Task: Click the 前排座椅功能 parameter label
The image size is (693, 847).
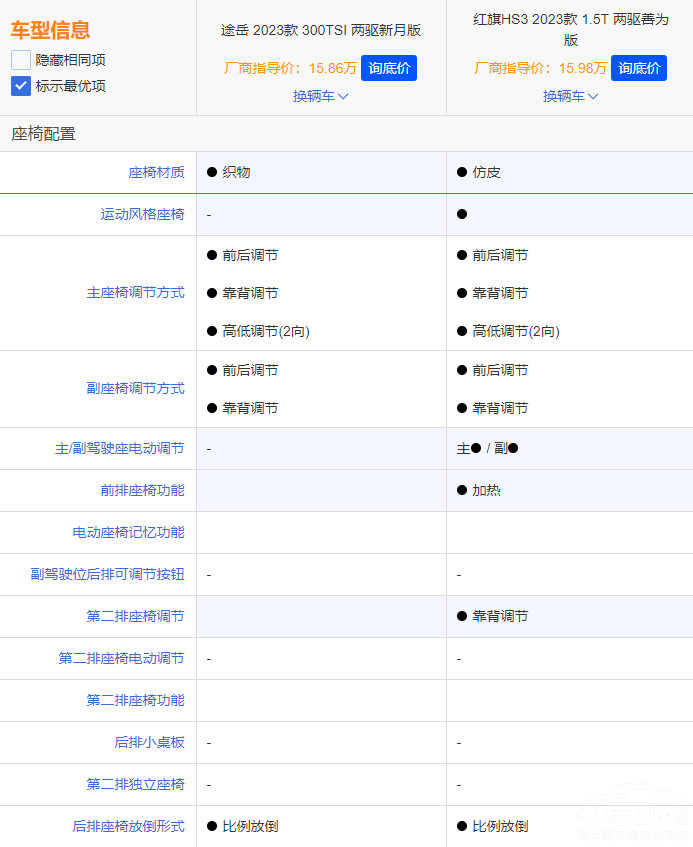Action: 142,490
